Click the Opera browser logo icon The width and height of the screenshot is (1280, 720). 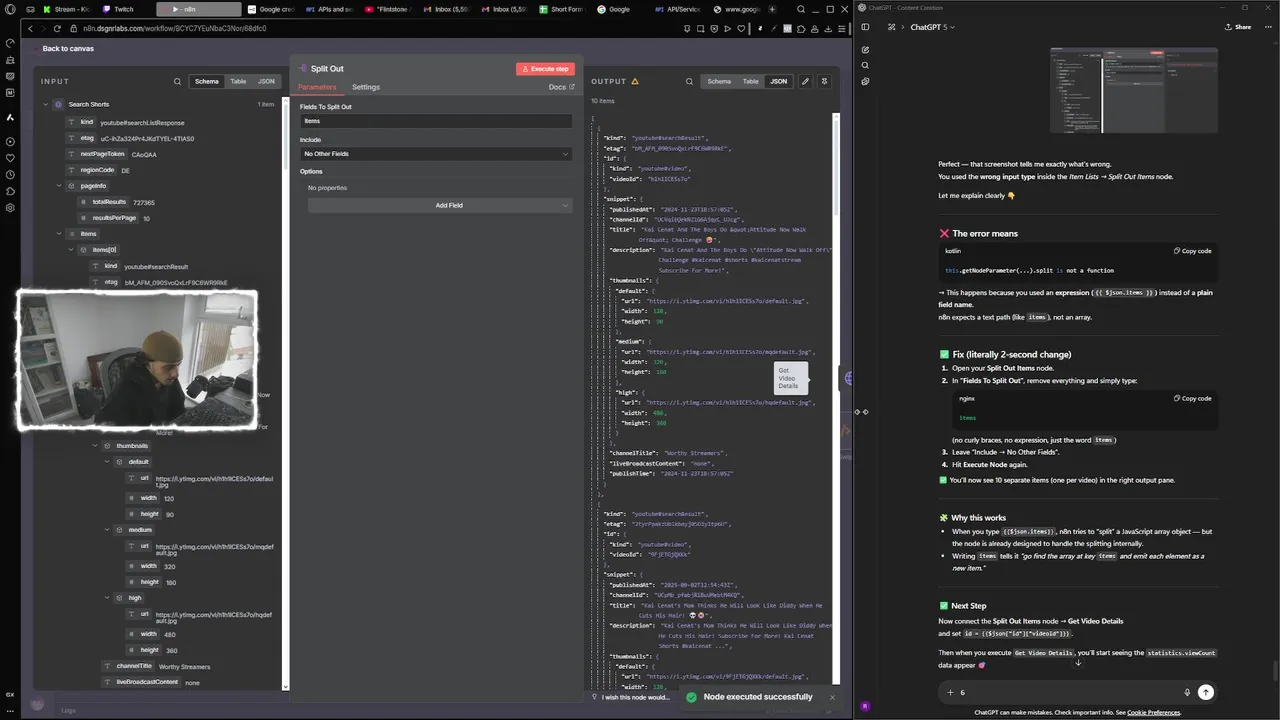point(10,9)
